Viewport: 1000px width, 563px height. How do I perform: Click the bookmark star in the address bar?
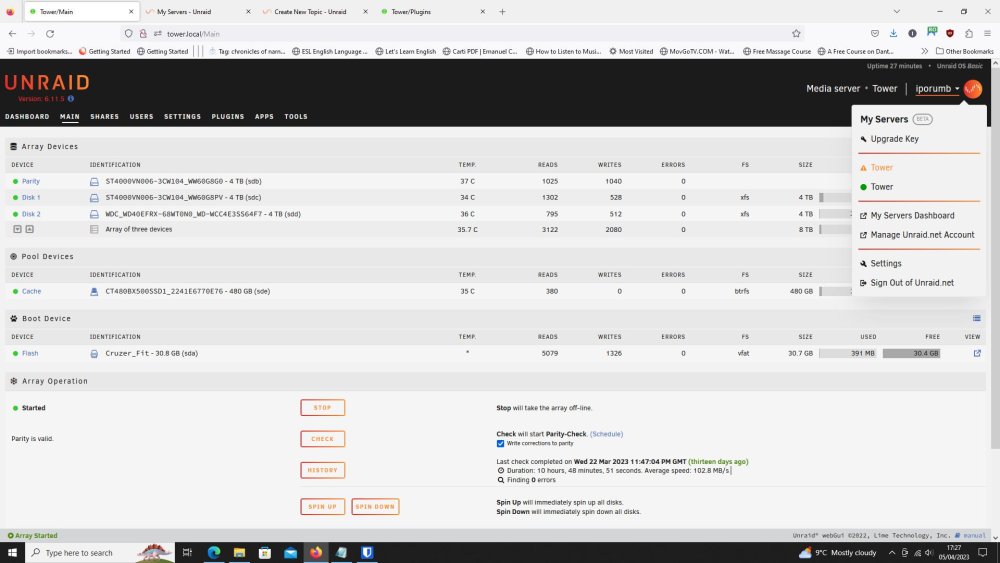(x=796, y=34)
